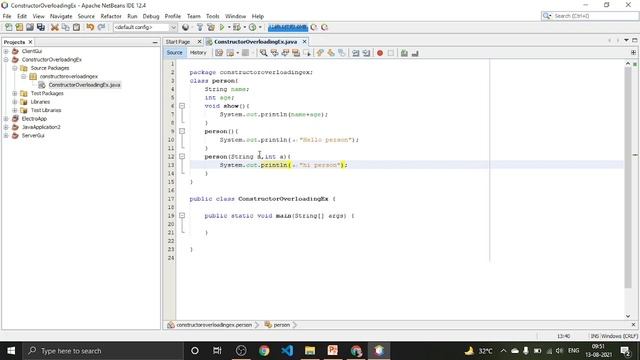The width and height of the screenshot is (640, 360).
Task: Open the Profile Project dropdown arrow
Action: coord(260,27)
